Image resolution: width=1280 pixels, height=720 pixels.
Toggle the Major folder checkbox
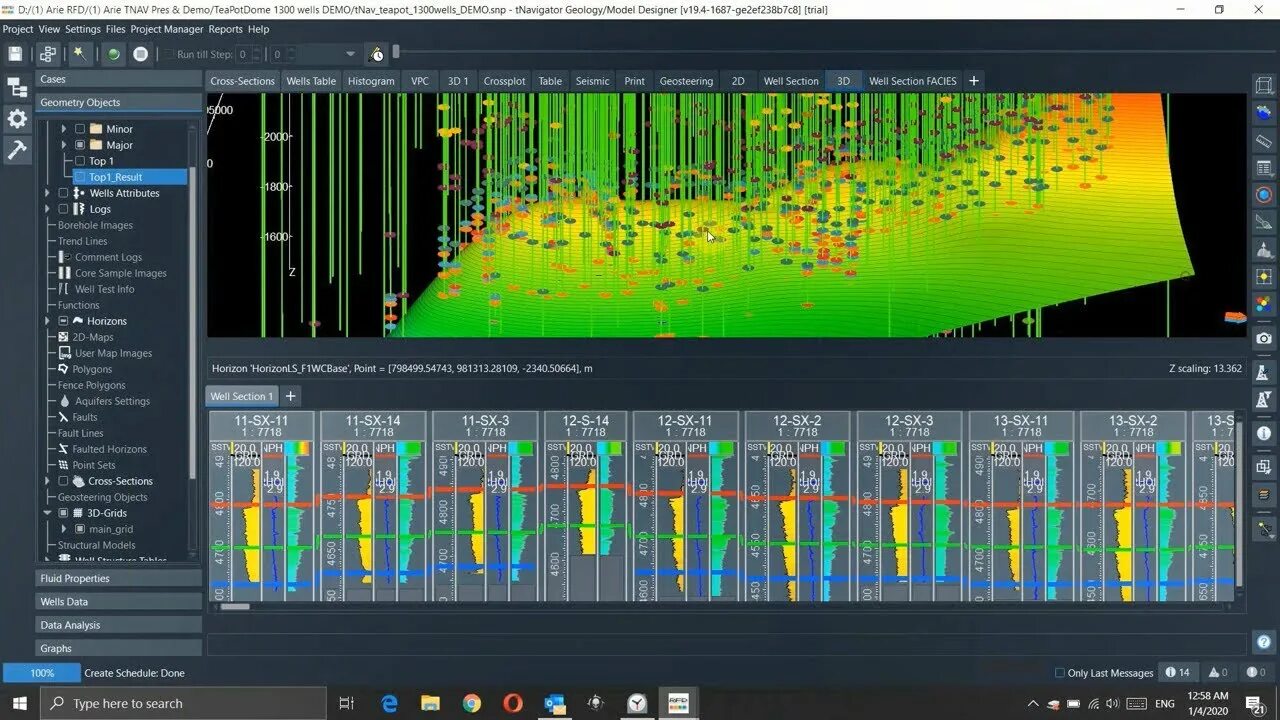coord(80,145)
